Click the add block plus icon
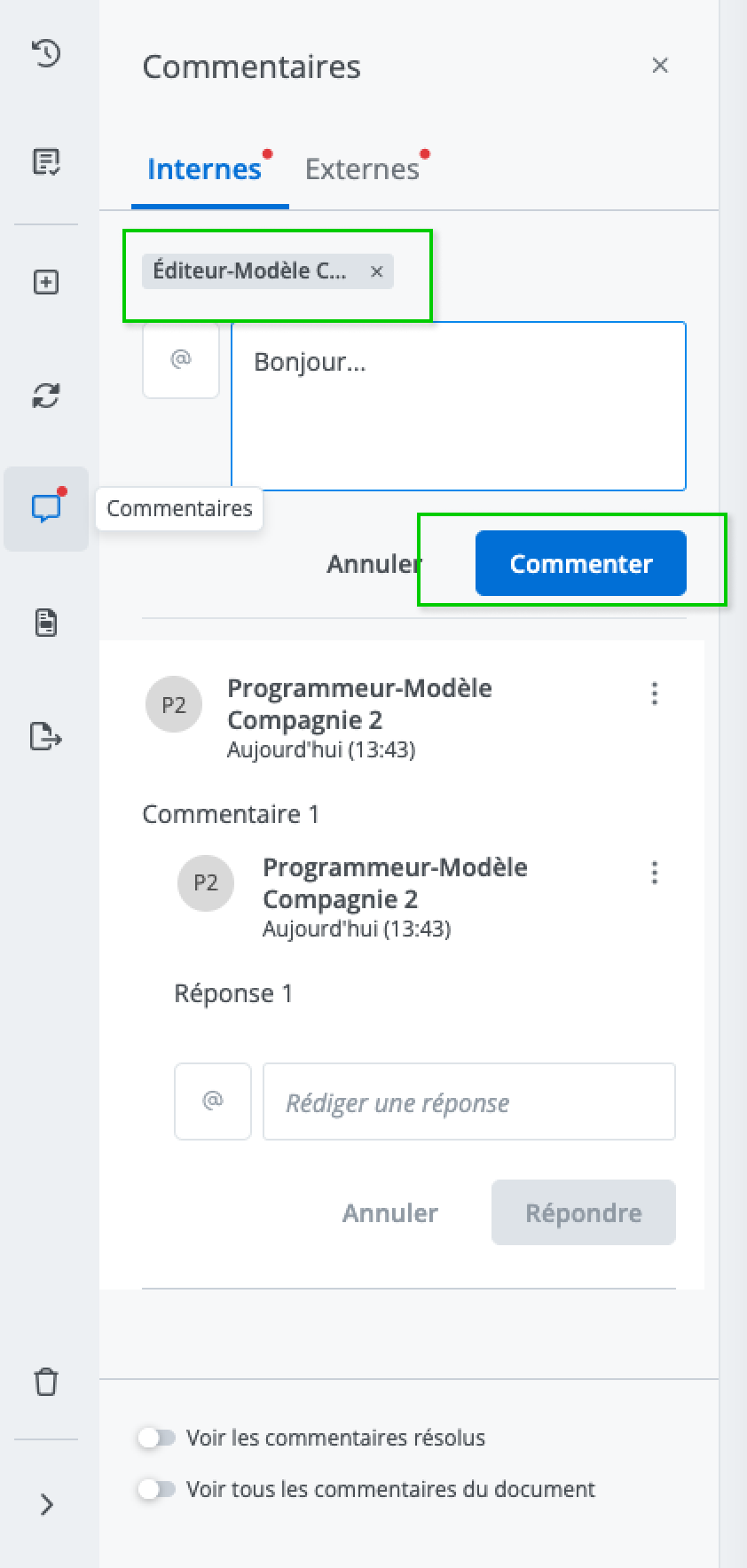This screenshot has width=747, height=1568. [x=46, y=282]
